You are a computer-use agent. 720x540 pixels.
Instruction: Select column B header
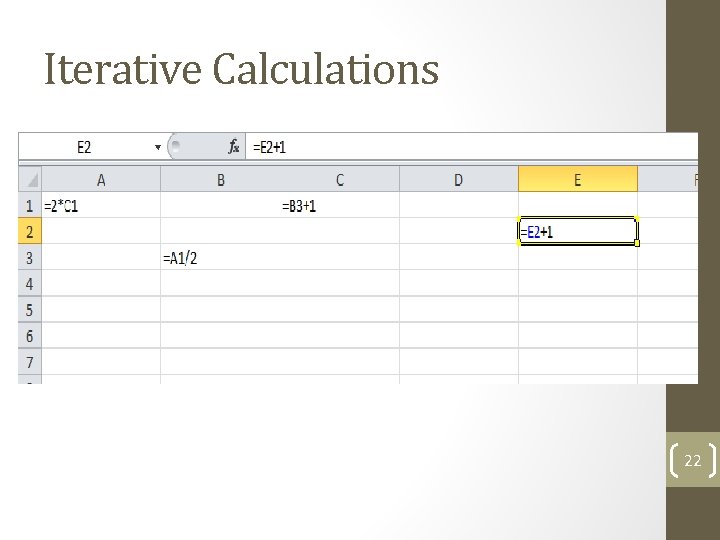point(220,180)
